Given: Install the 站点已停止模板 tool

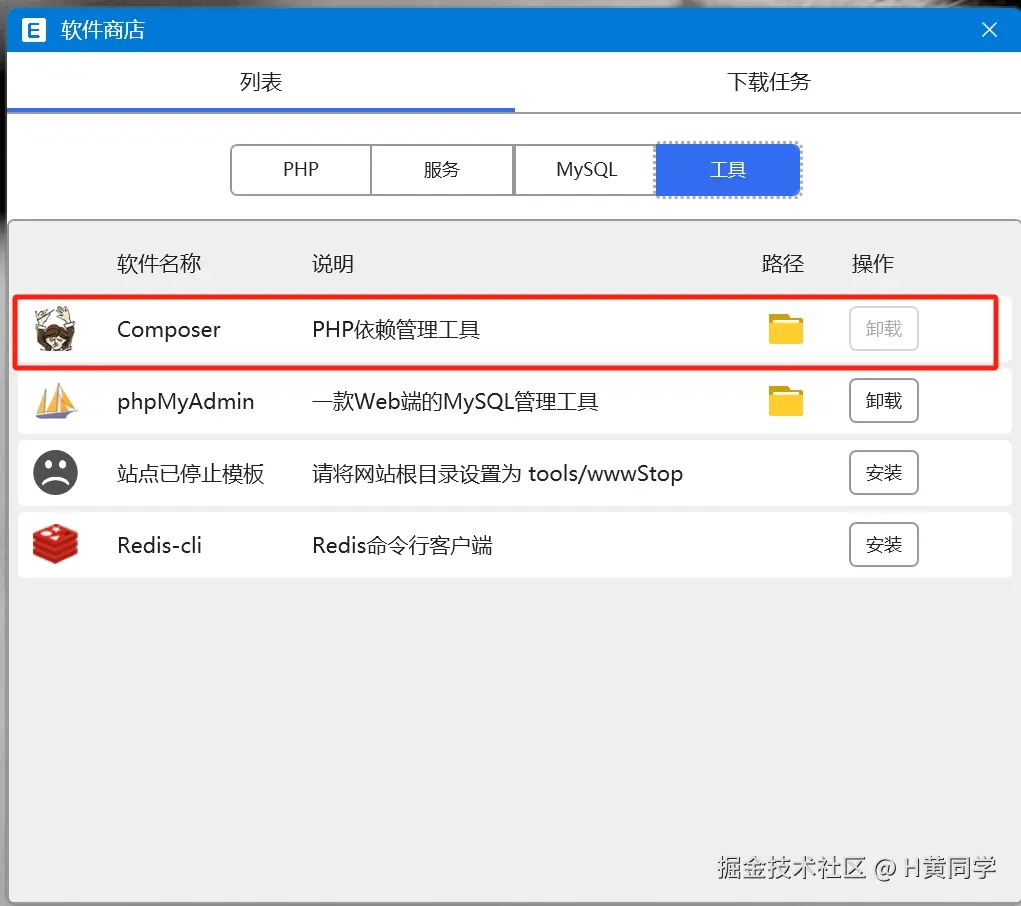Looking at the screenshot, I should (x=884, y=472).
